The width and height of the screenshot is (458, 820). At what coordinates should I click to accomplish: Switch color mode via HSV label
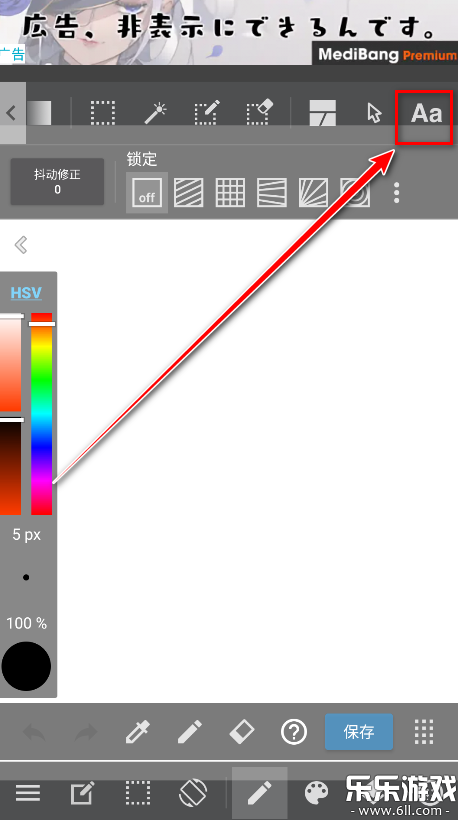26,293
